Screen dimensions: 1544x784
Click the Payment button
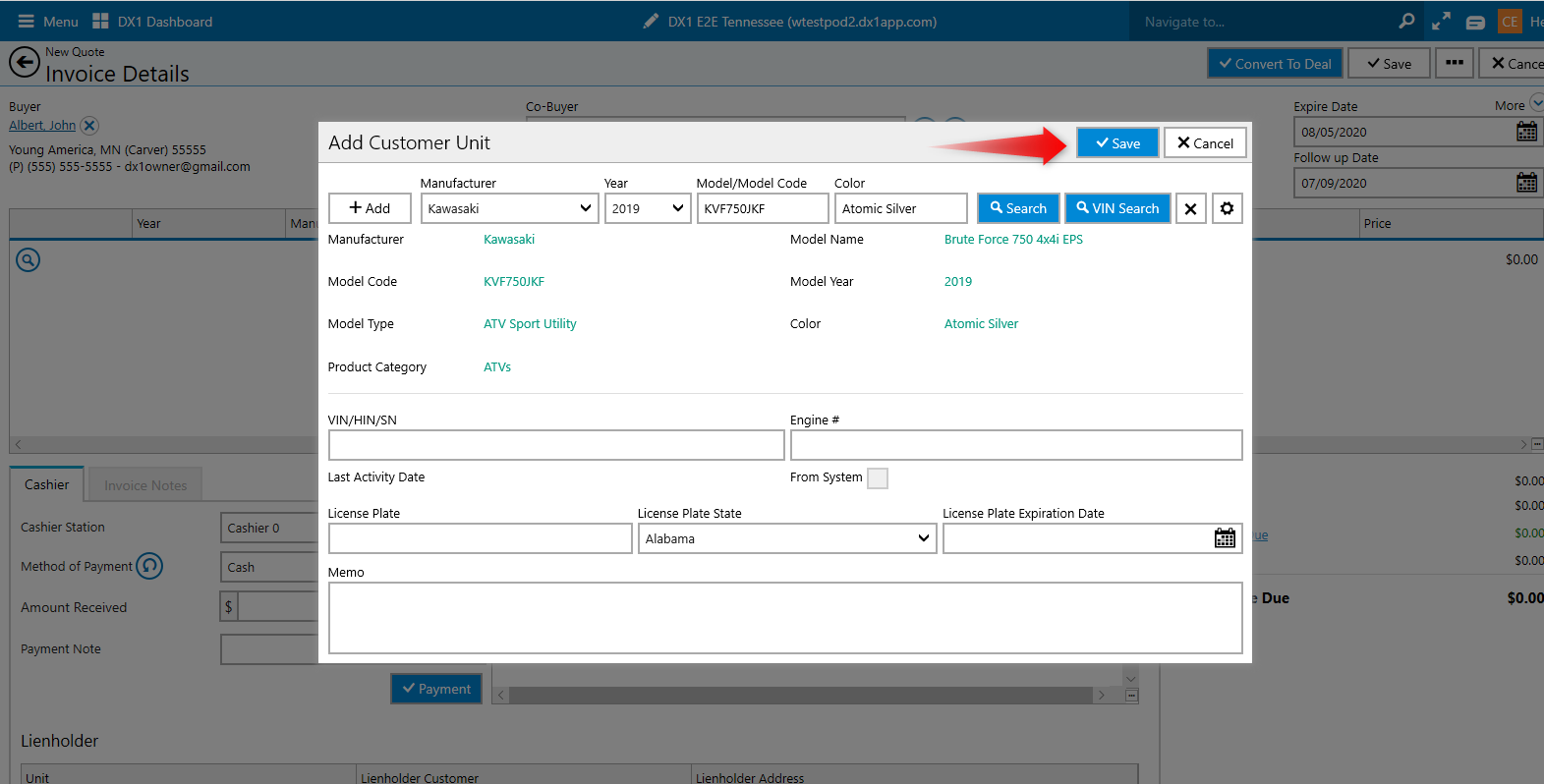point(436,689)
